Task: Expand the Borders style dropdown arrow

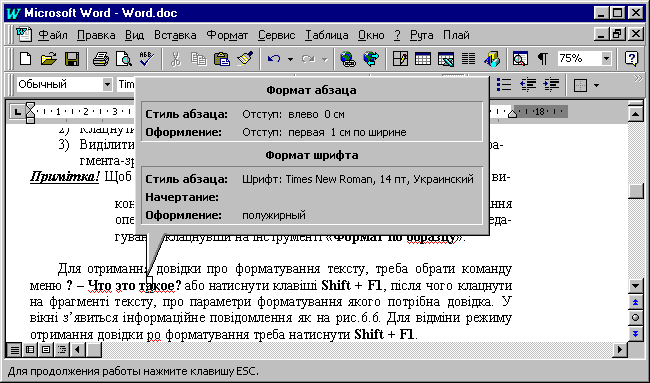Action: point(597,85)
